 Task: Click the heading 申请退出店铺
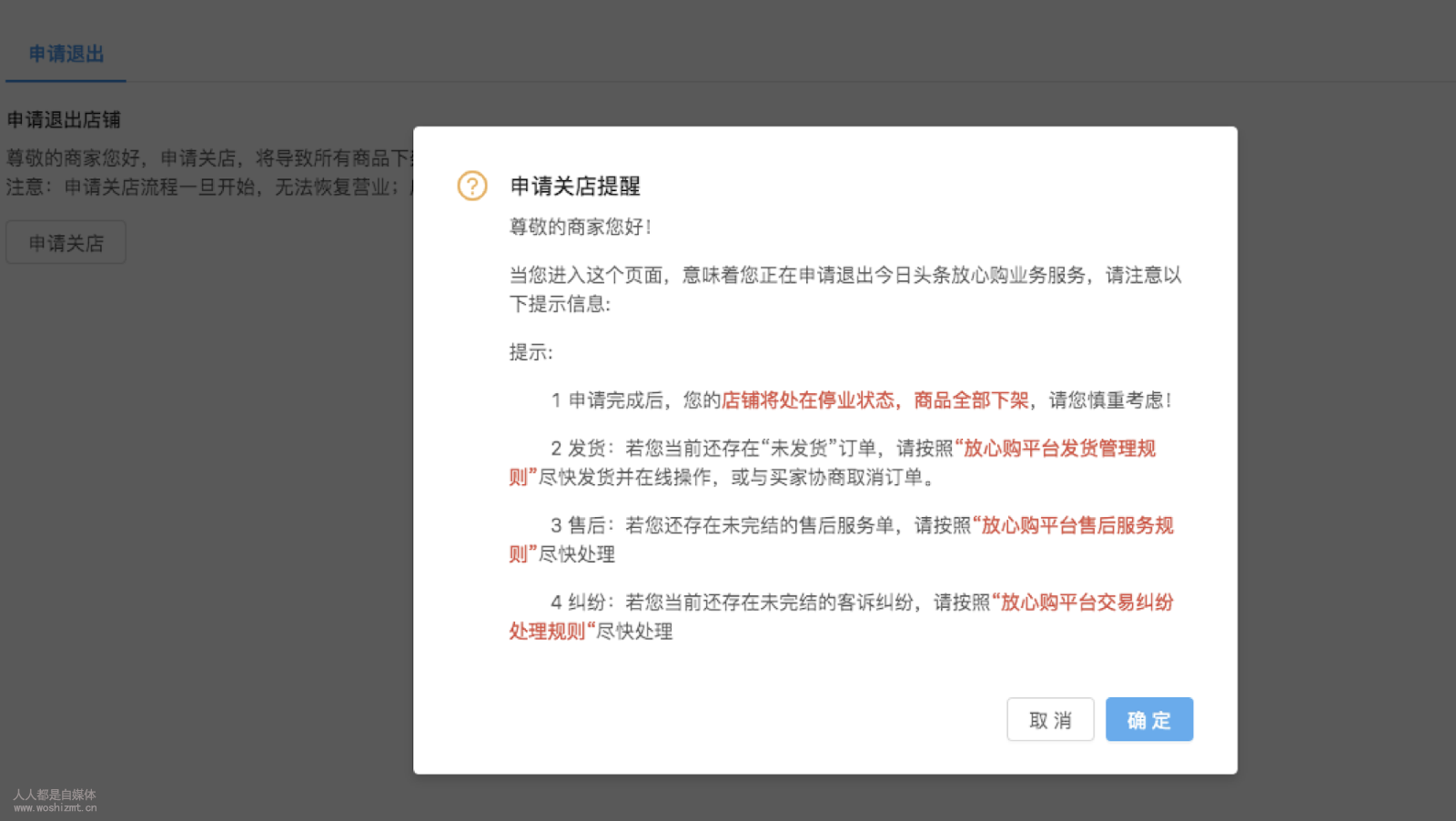click(x=64, y=119)
